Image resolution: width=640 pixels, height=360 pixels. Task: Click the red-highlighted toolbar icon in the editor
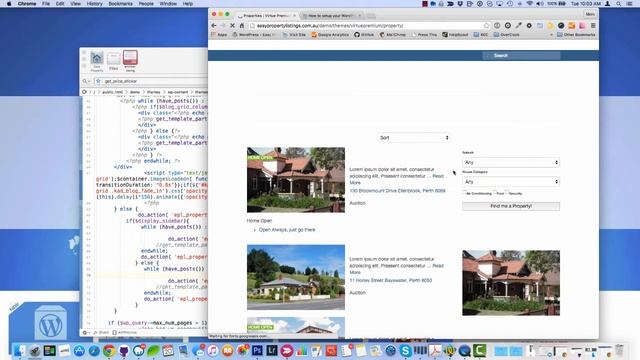tap(130, 60)
